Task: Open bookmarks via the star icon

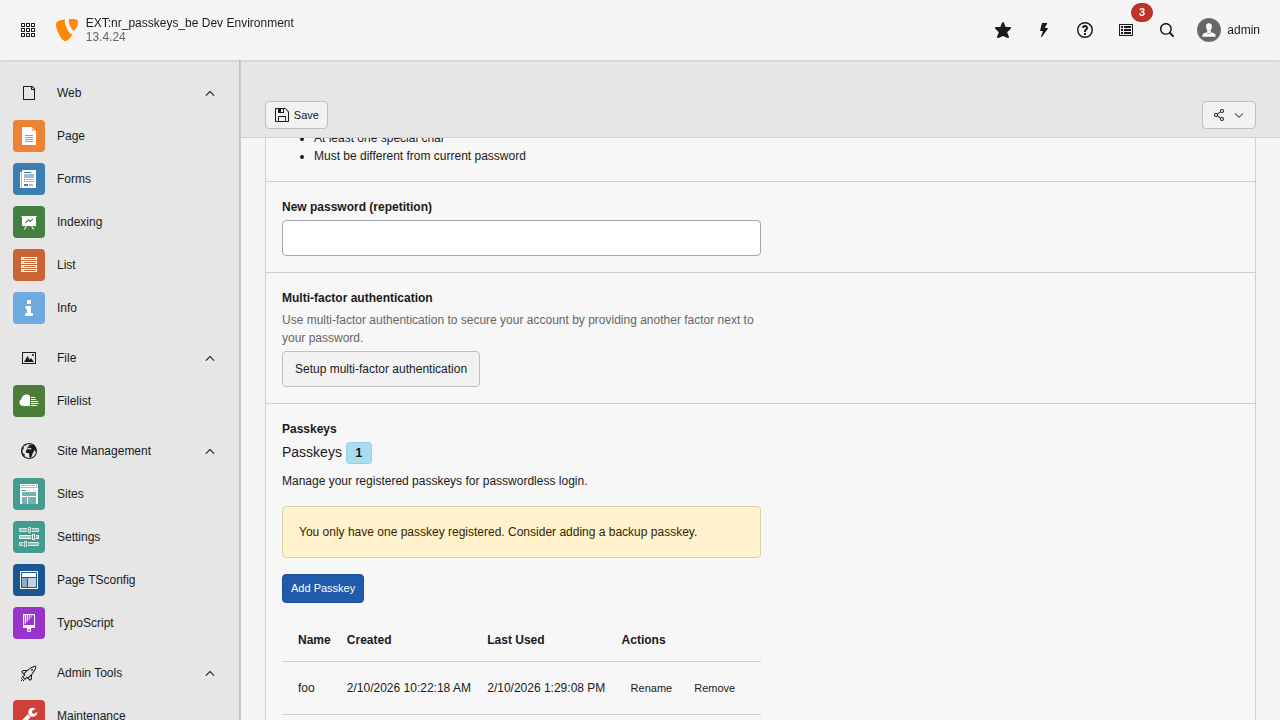Action: coord(1003,30)
